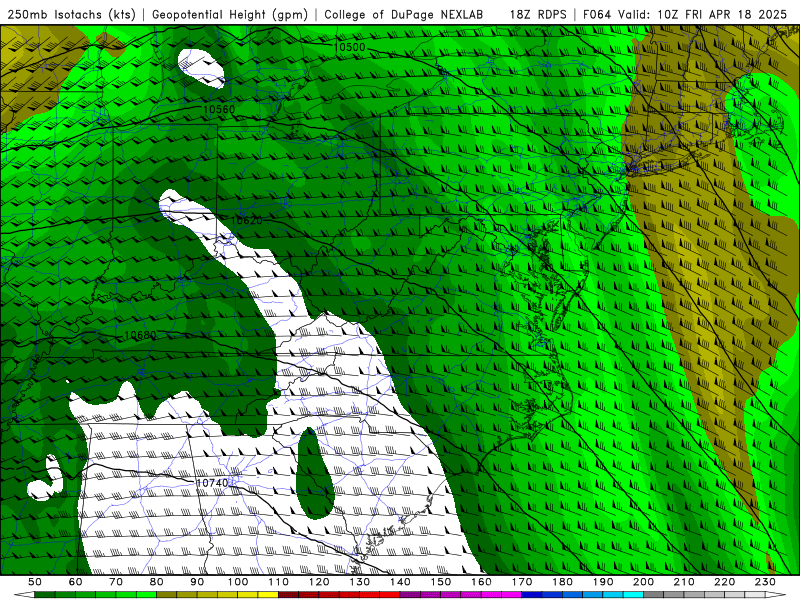800x600 pixels.
Task: Click the 'College of DuPage NEXLAB' header text
Action: click(x=404, y=15)
